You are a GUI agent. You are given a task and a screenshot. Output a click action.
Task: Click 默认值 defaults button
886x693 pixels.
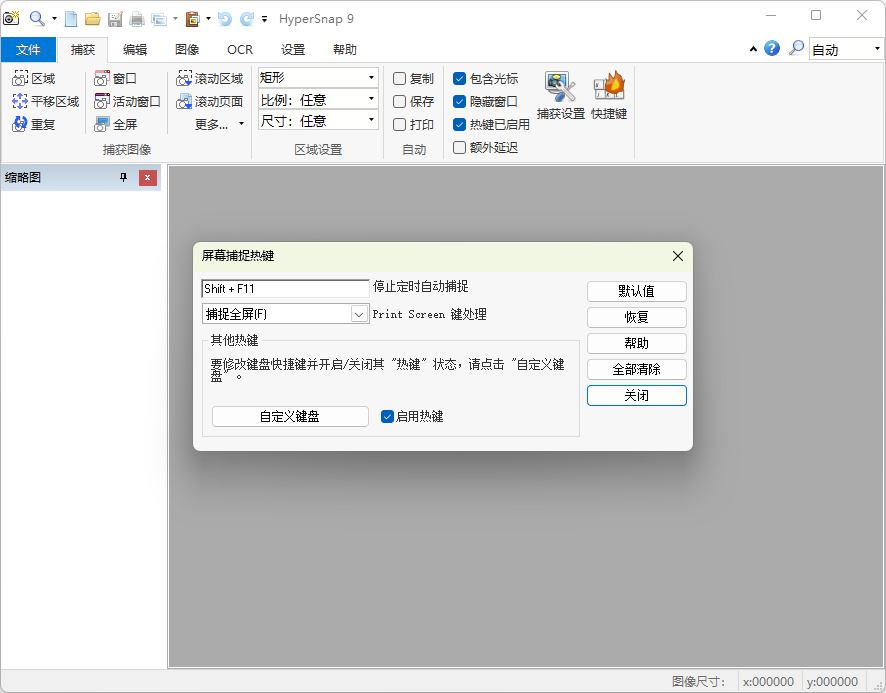pos(637,291)
